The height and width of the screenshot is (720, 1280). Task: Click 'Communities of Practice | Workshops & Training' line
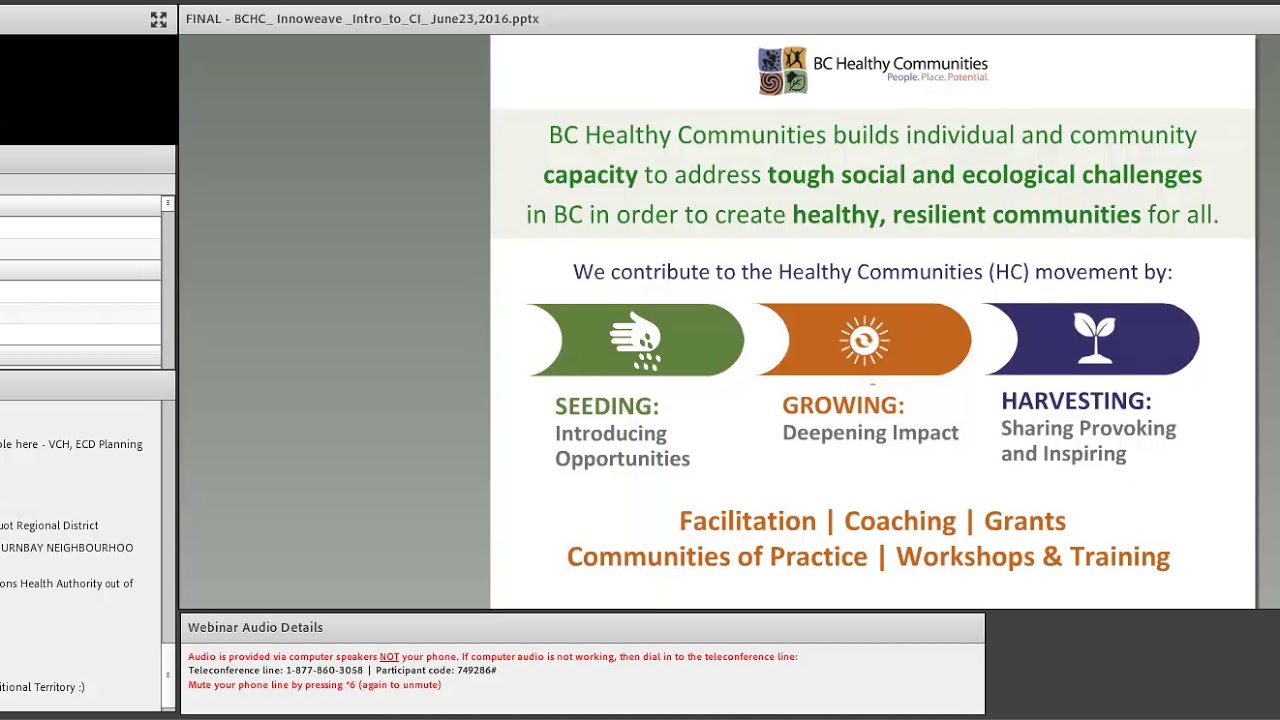click(x=868, y=557)
